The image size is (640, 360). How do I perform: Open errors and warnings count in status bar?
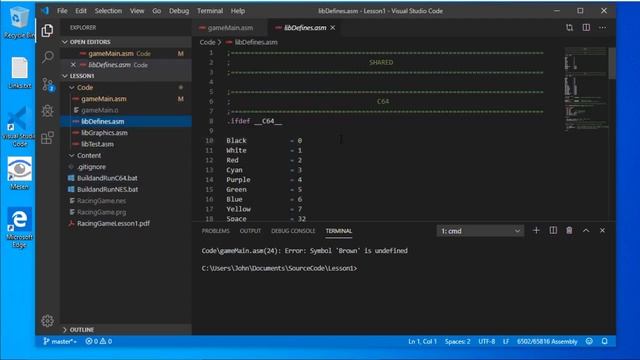[98, 341]
